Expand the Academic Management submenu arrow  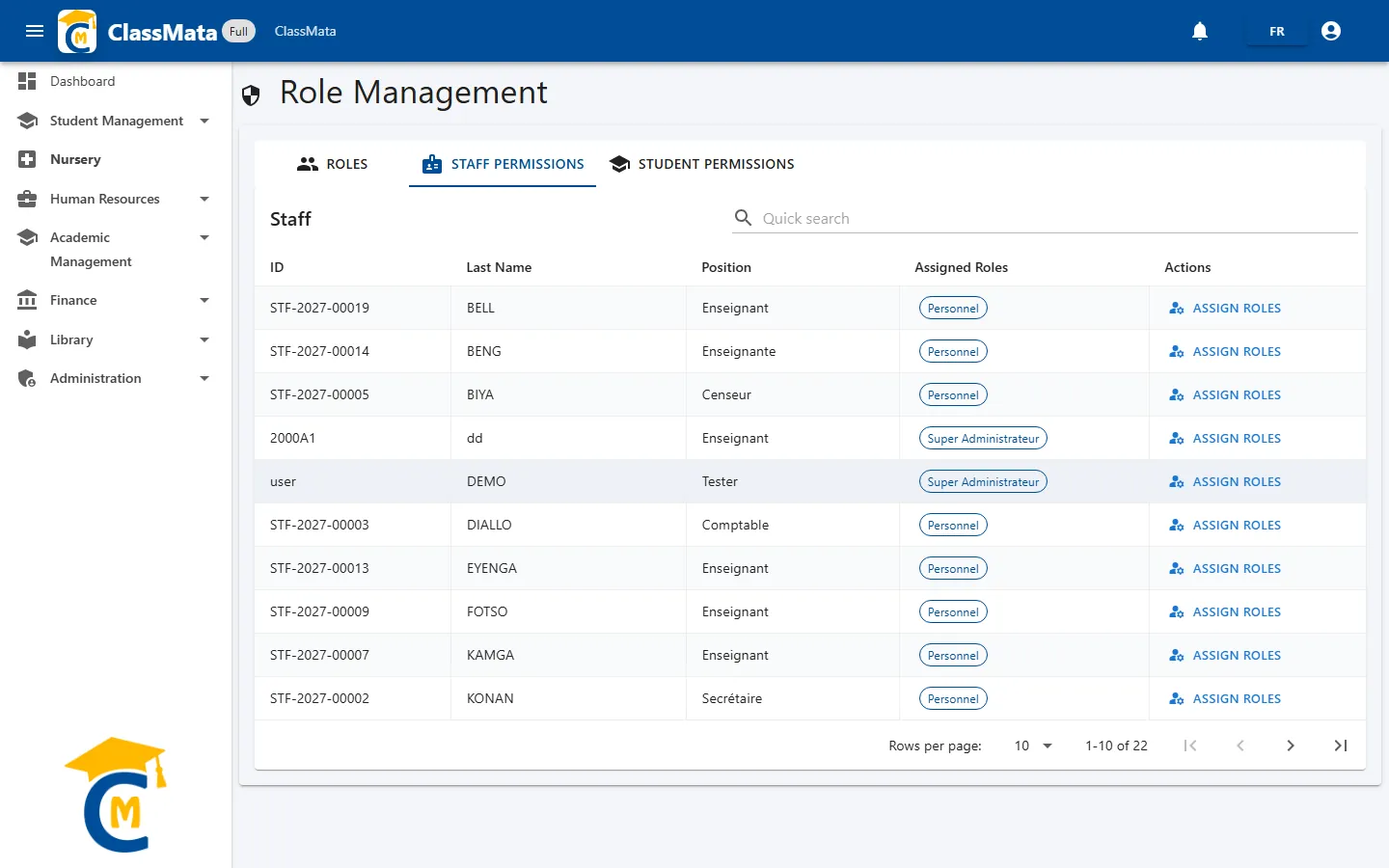(x=204, y=237)
